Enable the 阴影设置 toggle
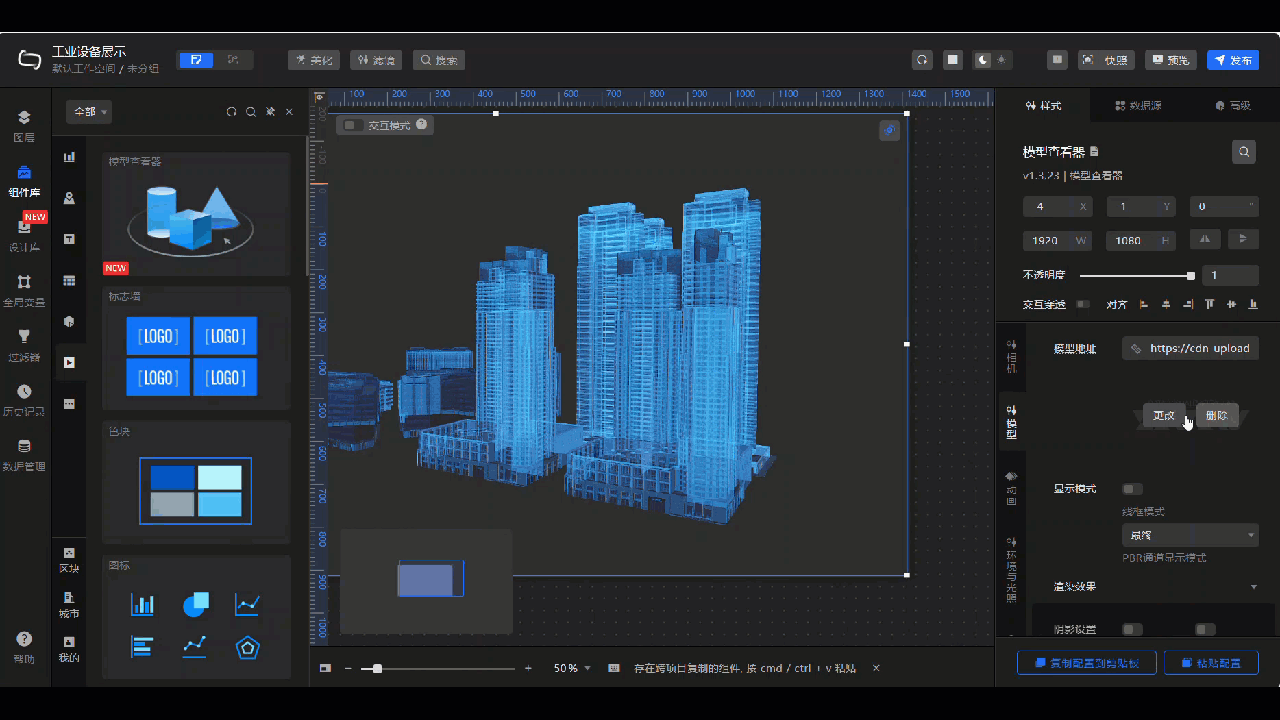 pos(1131,629)
